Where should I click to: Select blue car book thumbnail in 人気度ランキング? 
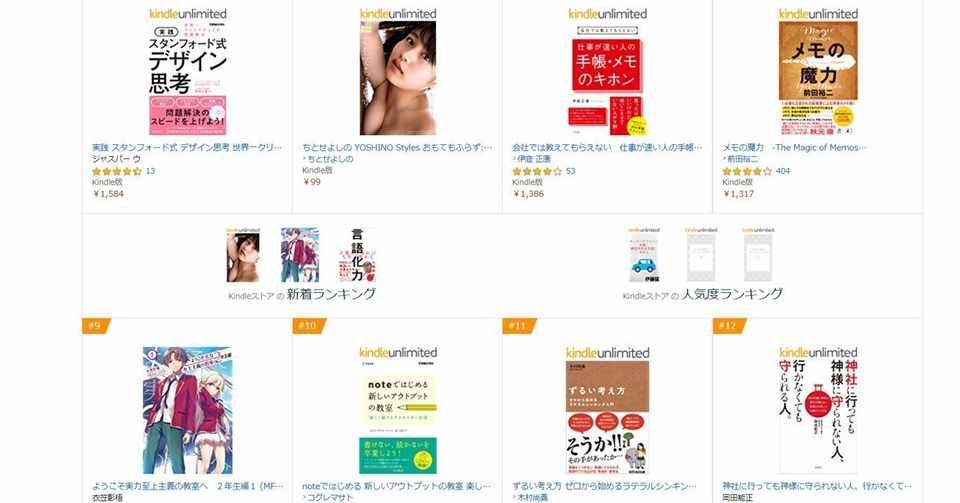pos(643,255)
